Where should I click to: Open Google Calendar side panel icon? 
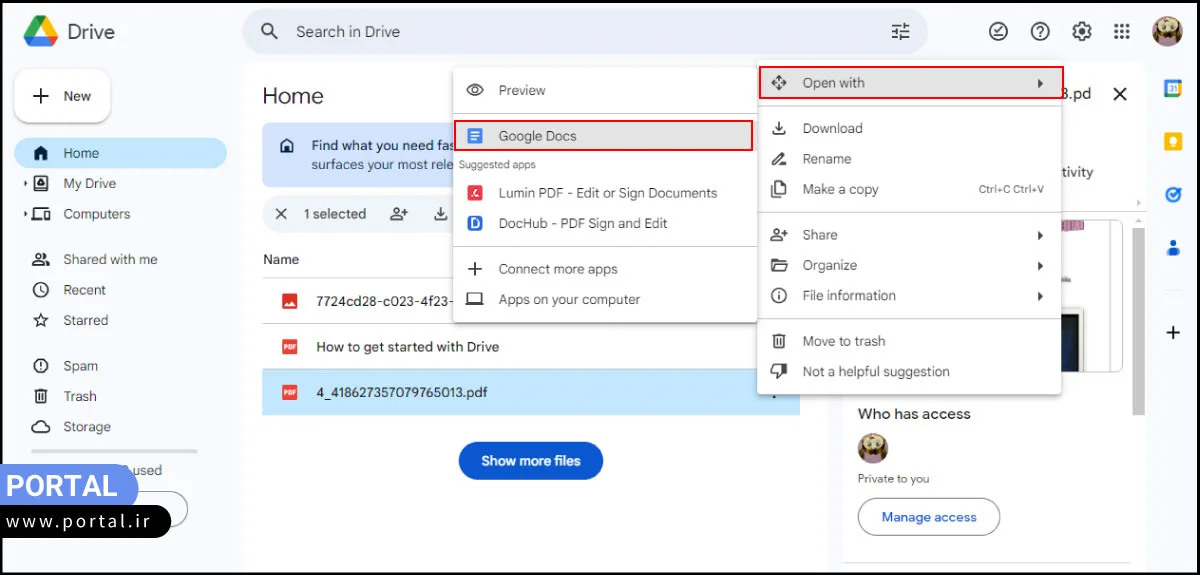tap(1173, 89)
